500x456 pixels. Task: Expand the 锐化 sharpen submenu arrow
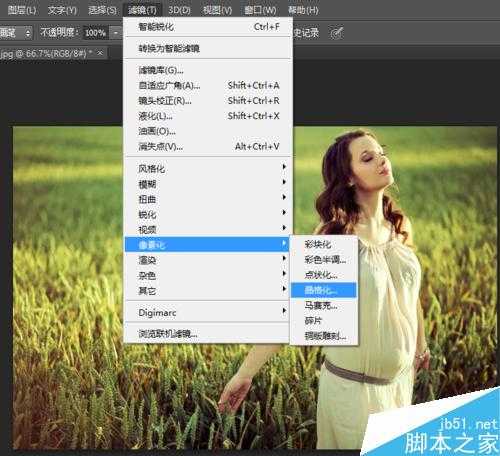pyautogui.click(x=284, y=212)
